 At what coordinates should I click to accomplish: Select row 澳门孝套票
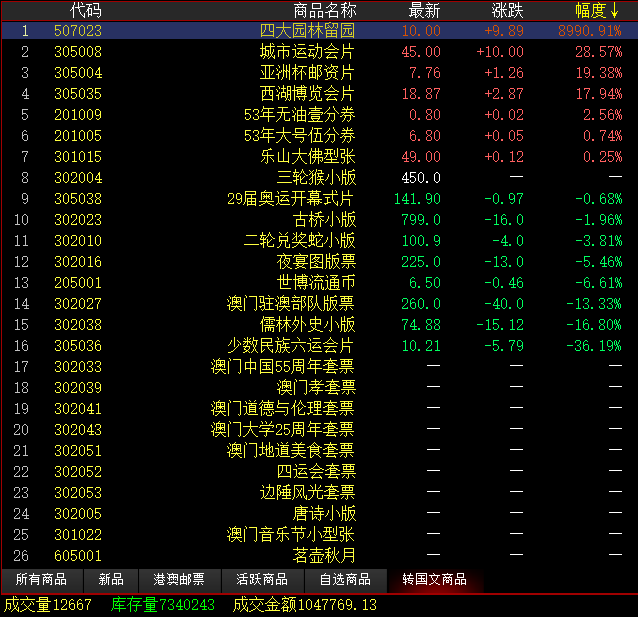319,388
